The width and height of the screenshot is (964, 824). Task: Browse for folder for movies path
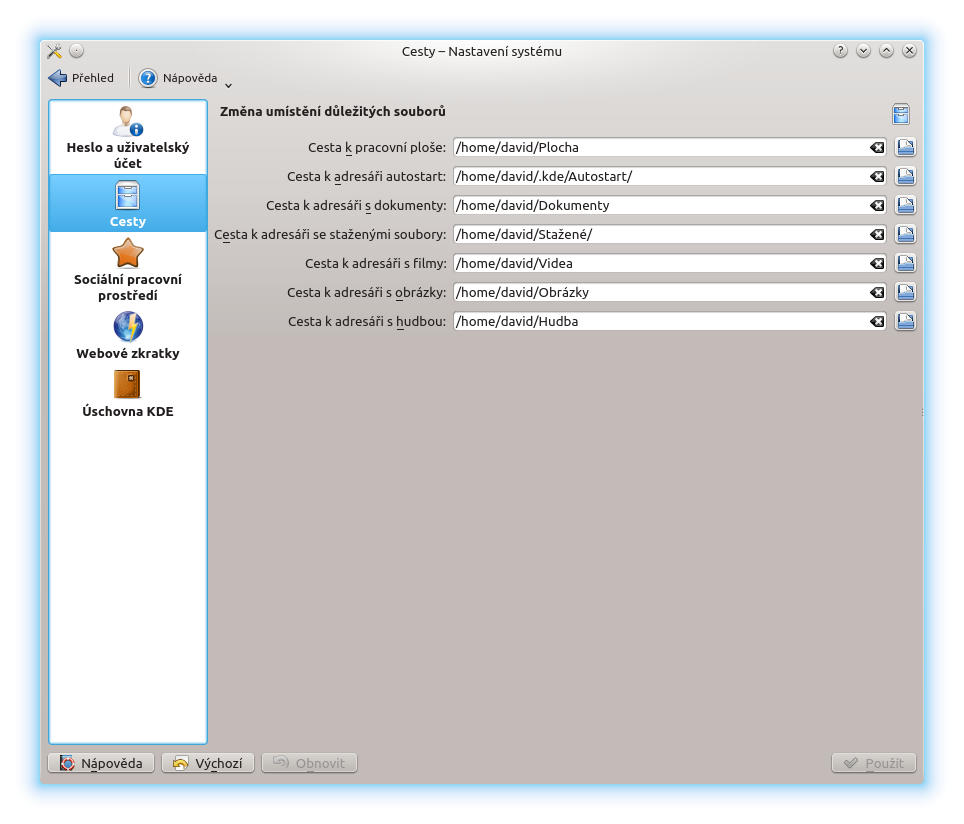coord(905,263)
